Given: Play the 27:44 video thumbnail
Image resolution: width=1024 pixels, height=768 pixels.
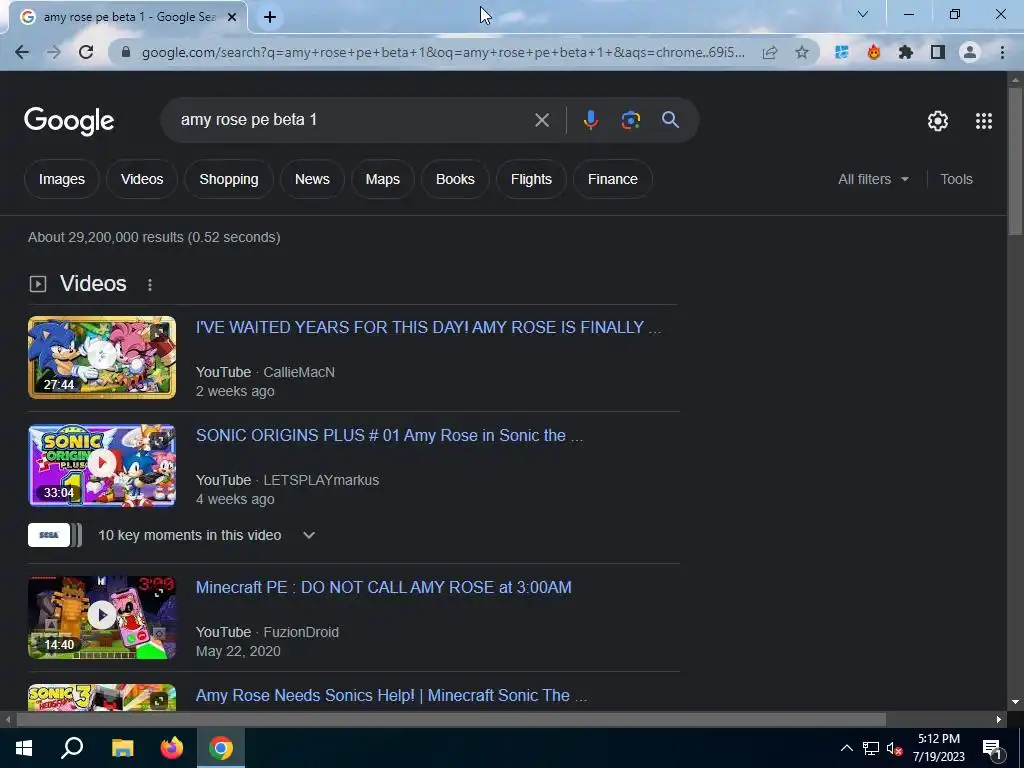Looking at the screenshot, I should pos(102,357).
